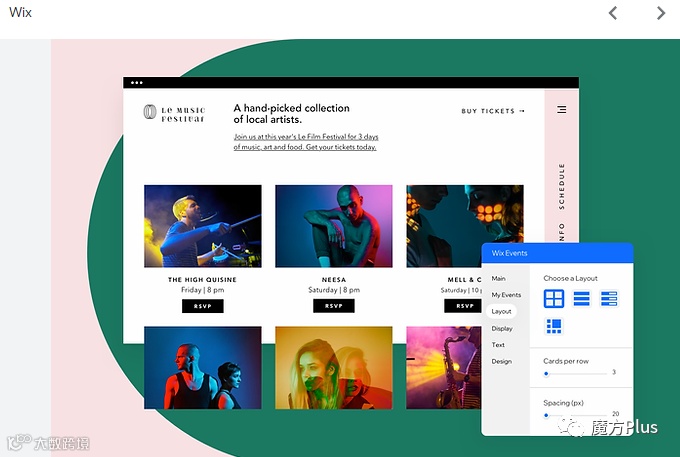Select the plain list layout icon
Viewport: 680px width, 457px height.
pos(582,299)
